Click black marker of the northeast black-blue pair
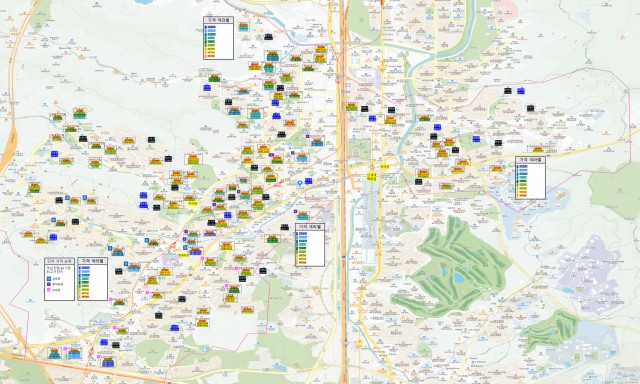 click(508, 91)
